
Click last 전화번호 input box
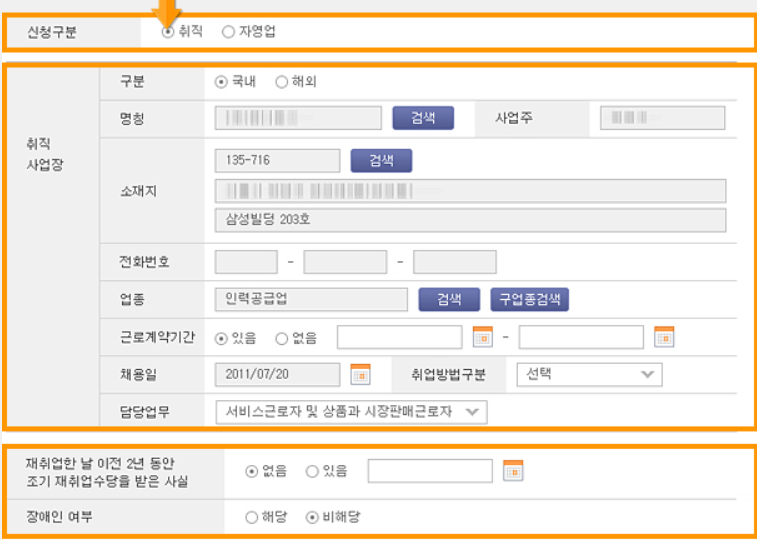[455, 262]
